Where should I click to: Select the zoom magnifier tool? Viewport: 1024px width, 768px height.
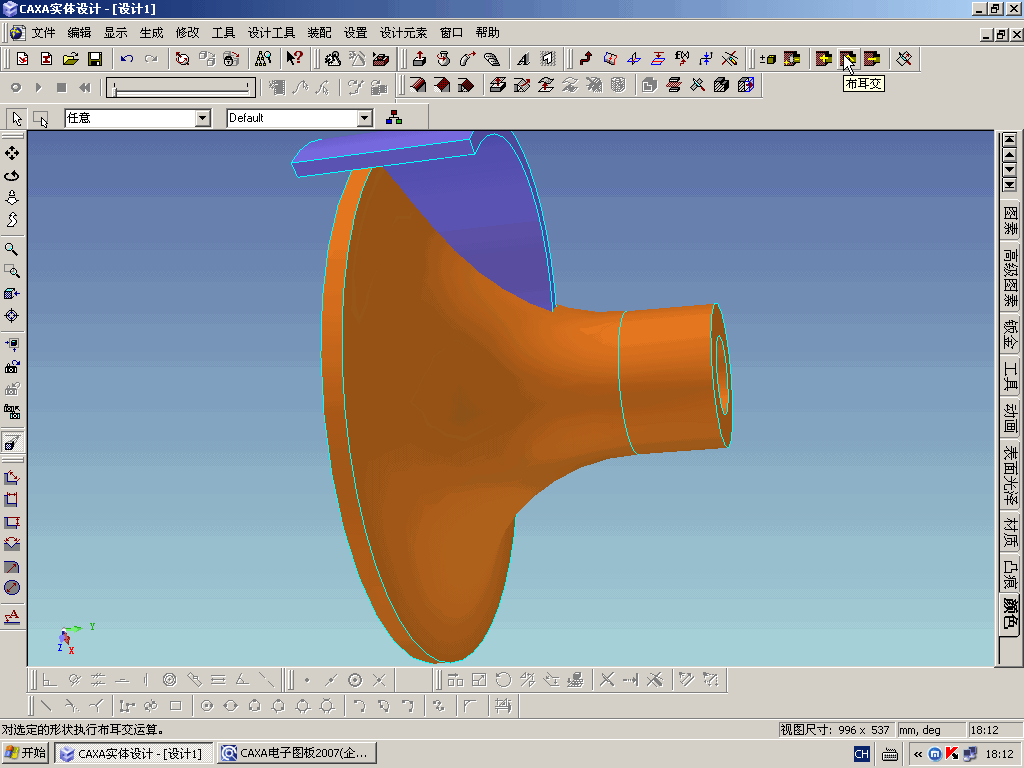[x=12, y=249]
